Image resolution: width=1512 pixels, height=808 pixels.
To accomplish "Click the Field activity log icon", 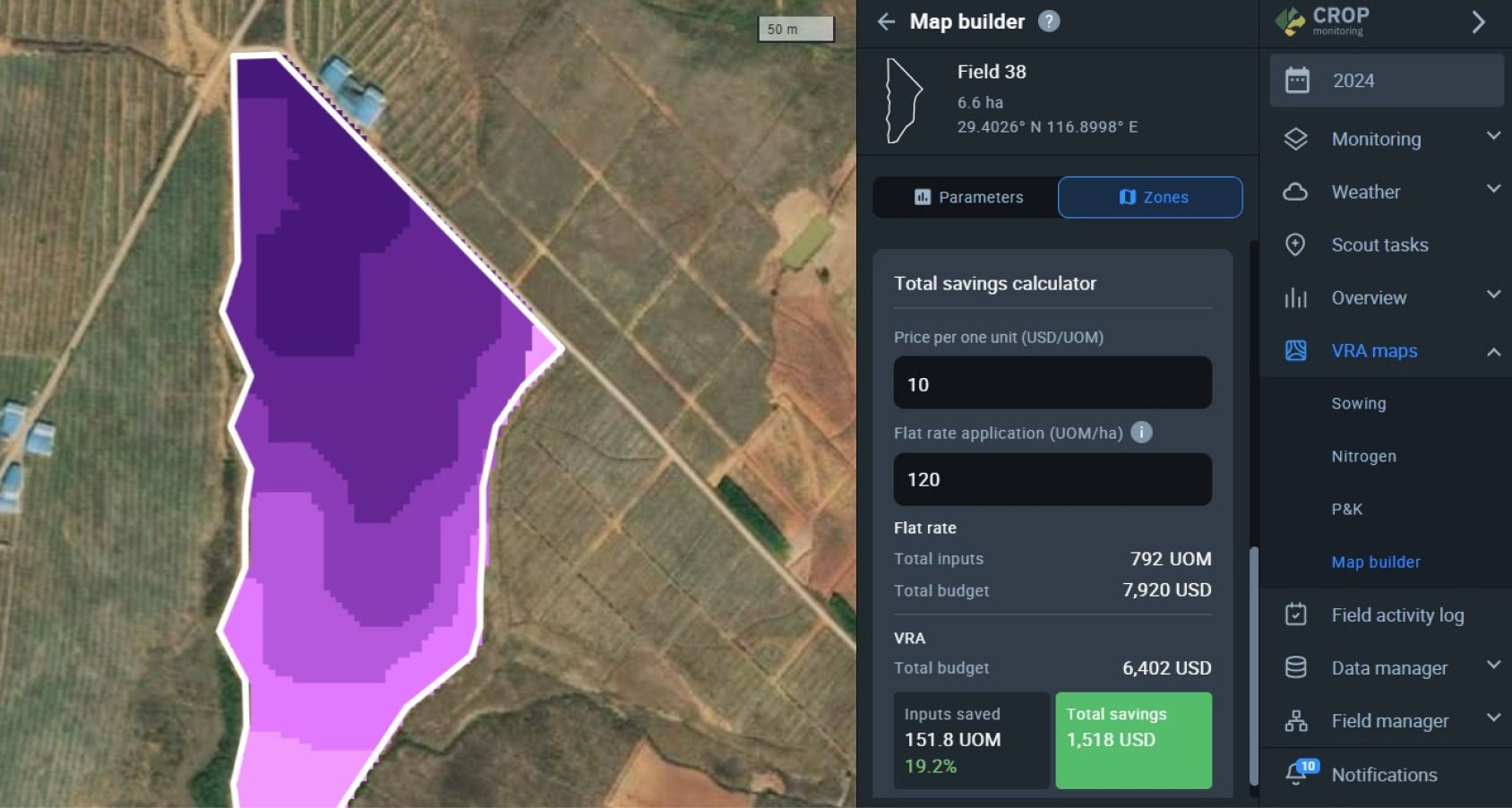I will pos(1295,615).
